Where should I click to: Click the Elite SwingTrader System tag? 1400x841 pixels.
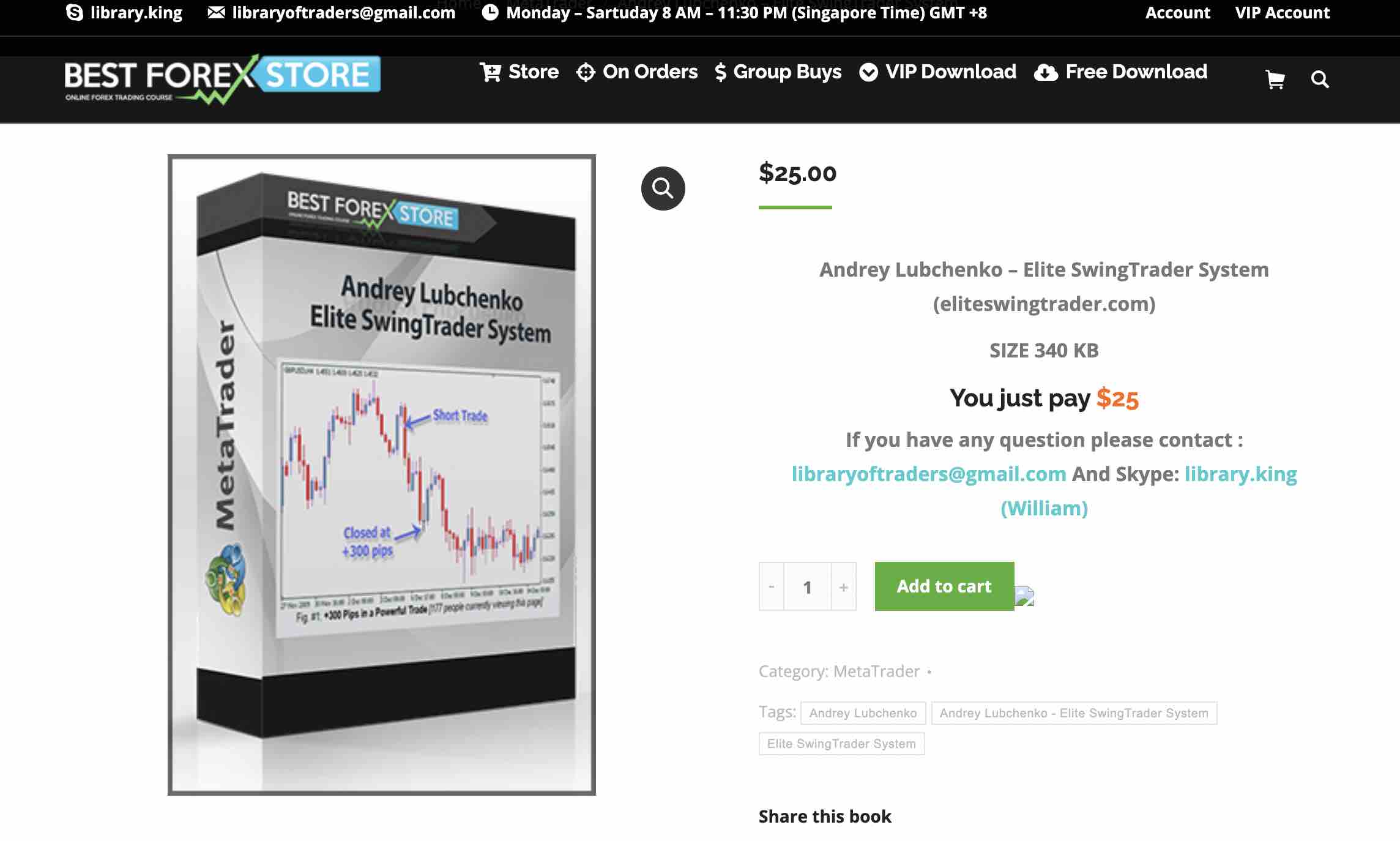coord(841,743)
